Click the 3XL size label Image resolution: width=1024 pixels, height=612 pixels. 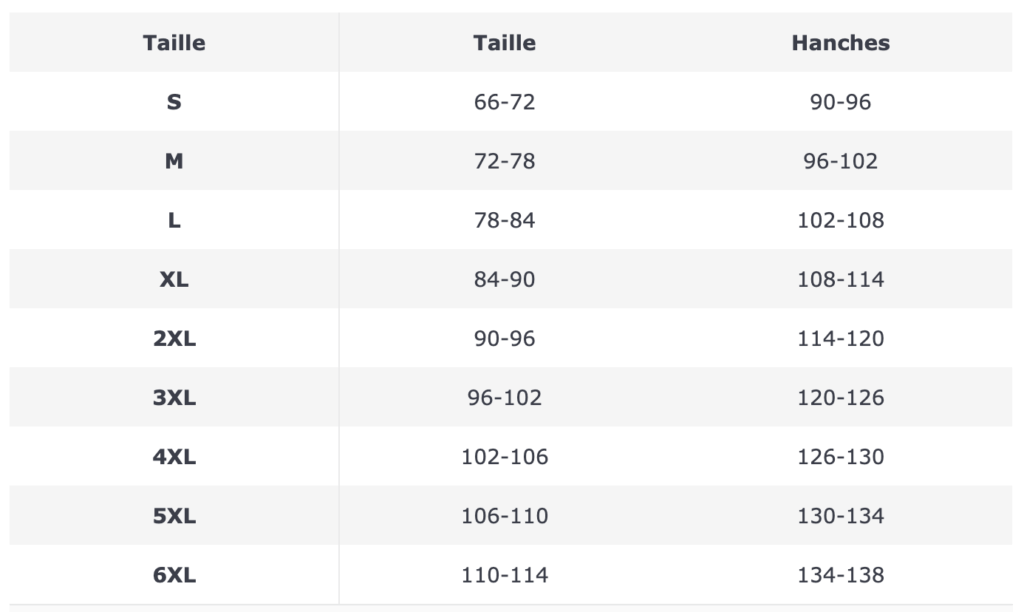coord(174,397)
